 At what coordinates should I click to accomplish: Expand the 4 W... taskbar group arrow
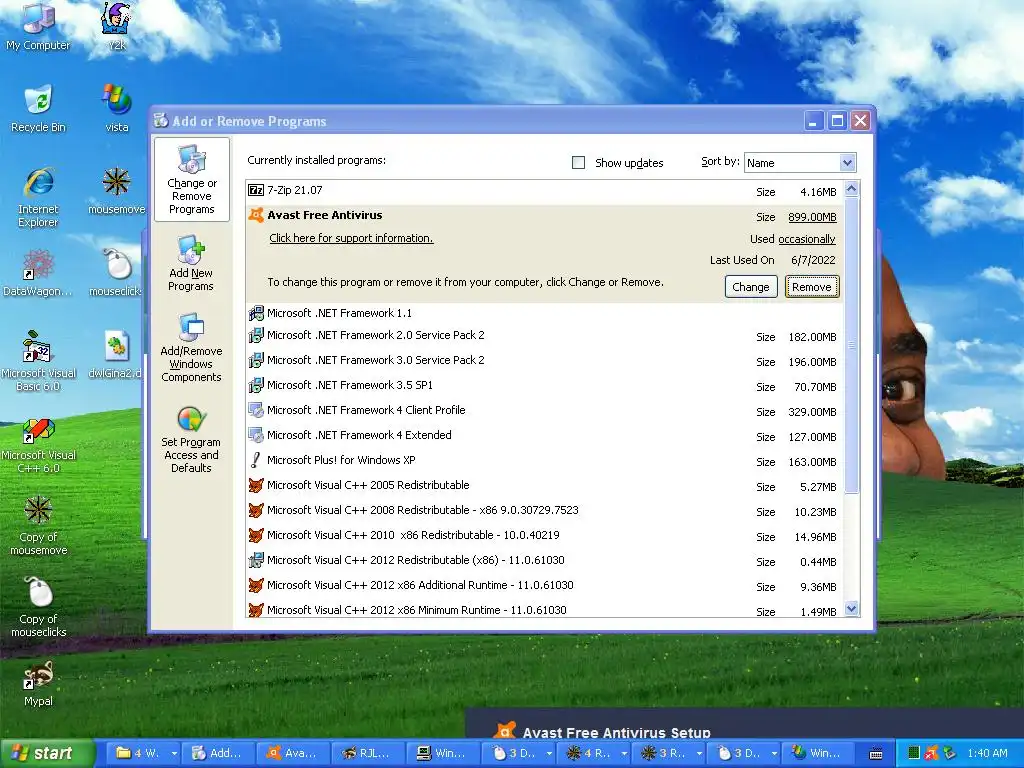pos(174,753)
